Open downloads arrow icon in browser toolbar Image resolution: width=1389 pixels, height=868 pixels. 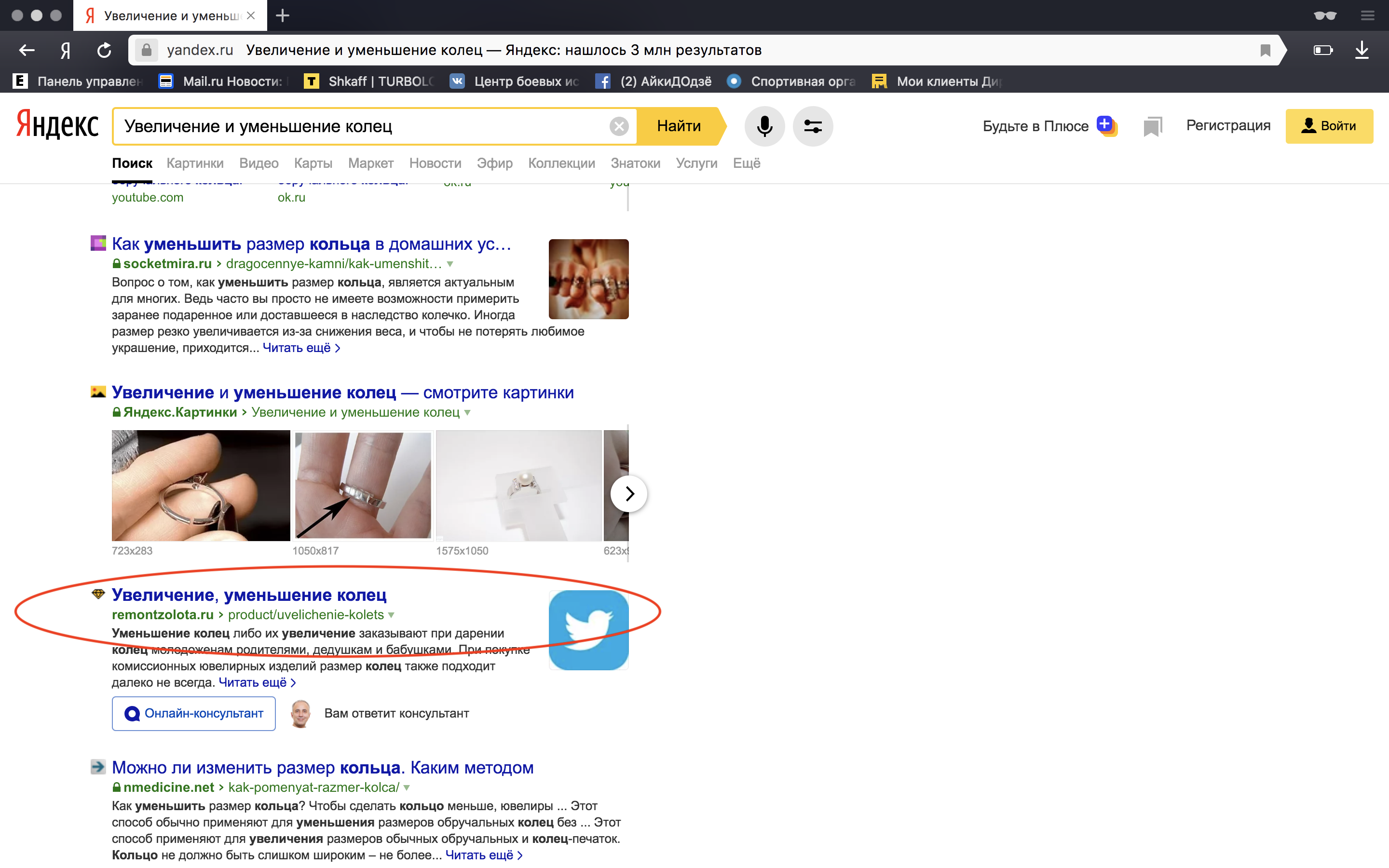pyautogui.click(x=1362, y=51)
